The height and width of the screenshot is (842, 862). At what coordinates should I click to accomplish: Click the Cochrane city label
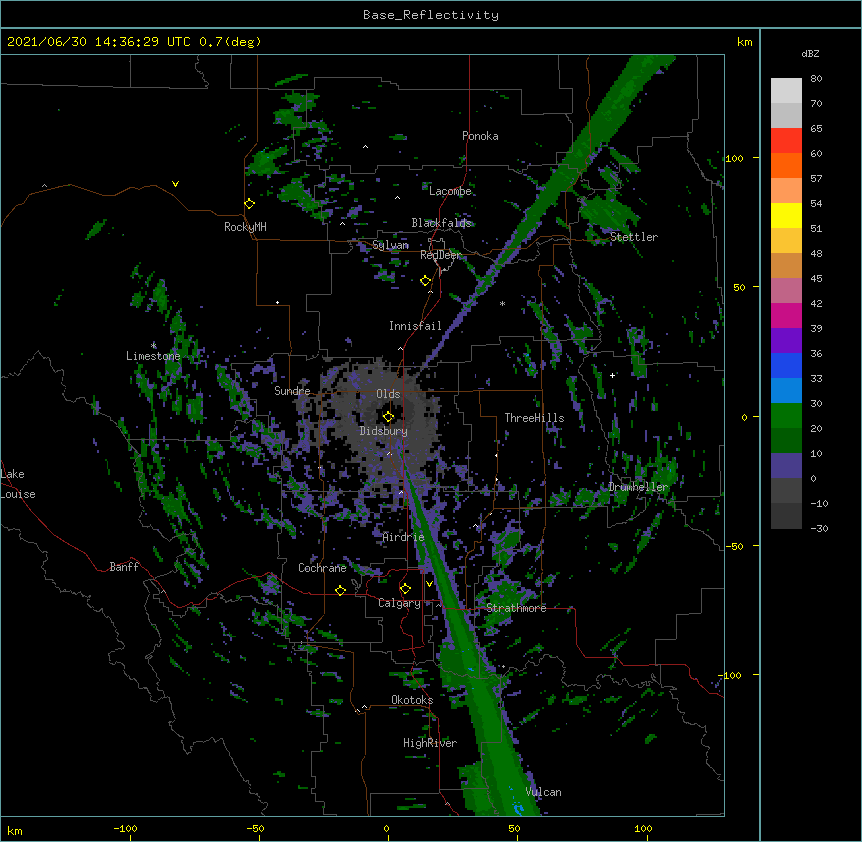point(322,568)
